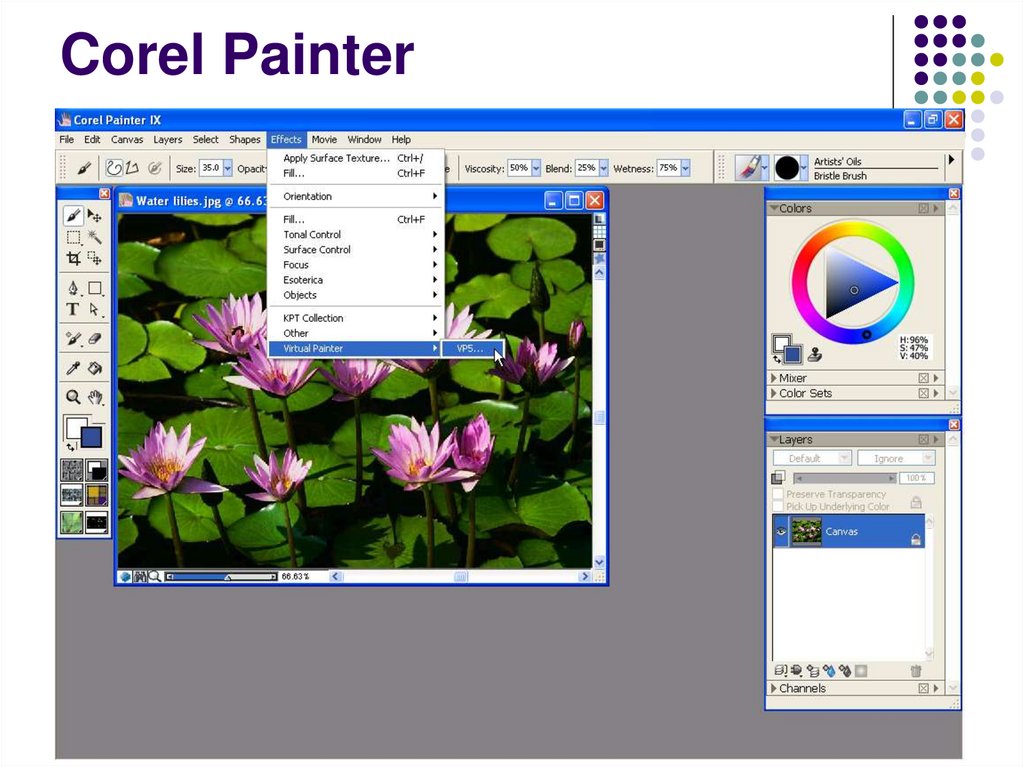Viewport: 1024px width, 767px height.
Task: Click the clone color stamp icon
Action: (x=814, y=354)
